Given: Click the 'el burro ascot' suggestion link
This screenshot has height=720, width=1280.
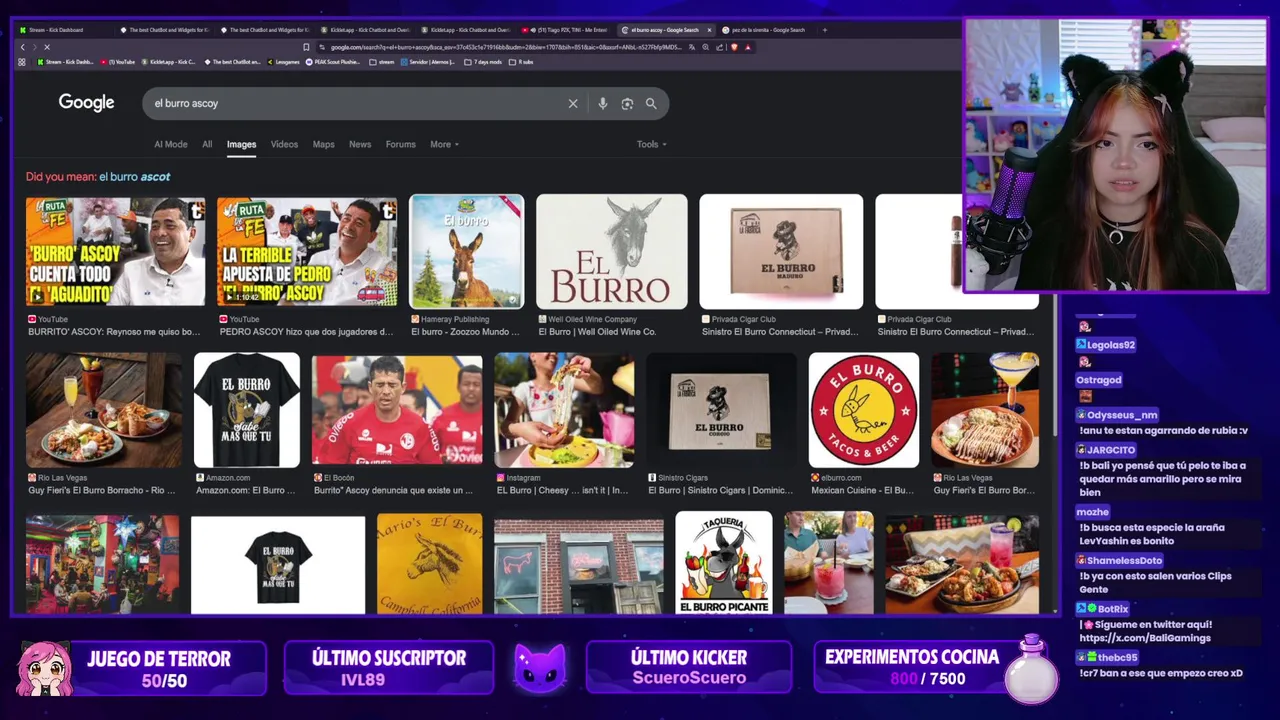Looking at the screenshot, I should pyautogui.click(x=135, y=177).
